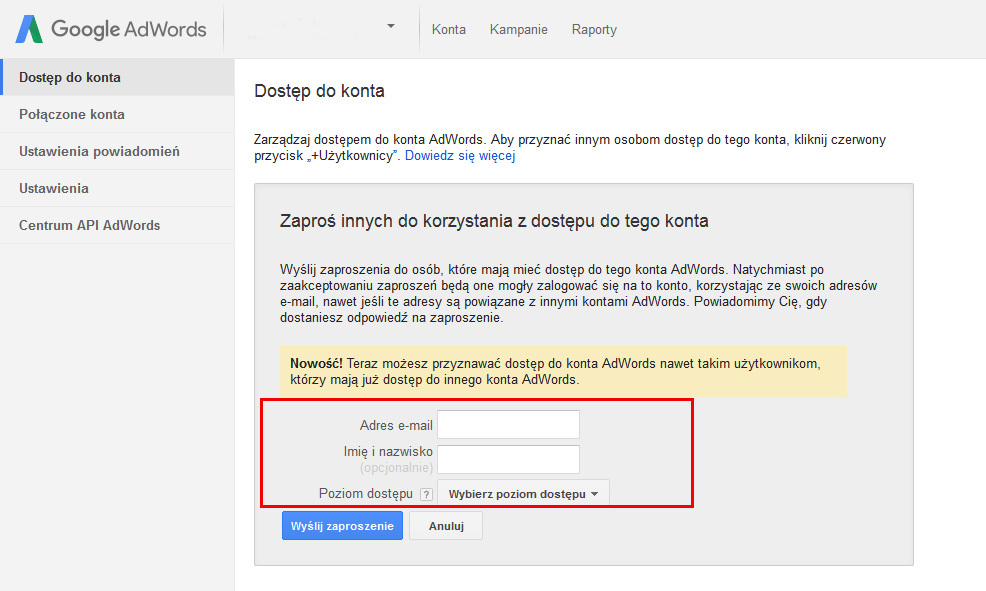Click the Dostęp do konta page title
986x591 pixels.
[x=319, y=91]
